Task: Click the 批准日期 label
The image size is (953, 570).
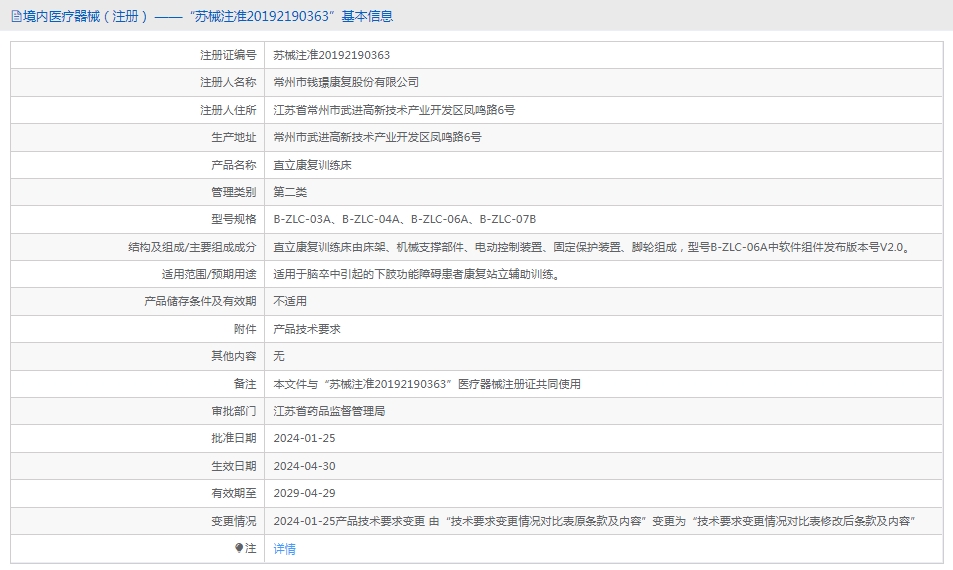Action: (x=234, y=438)
